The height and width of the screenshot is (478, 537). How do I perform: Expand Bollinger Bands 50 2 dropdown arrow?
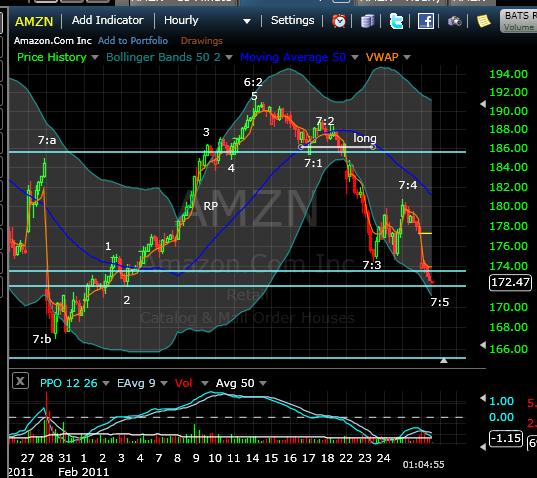pos(229,58)
